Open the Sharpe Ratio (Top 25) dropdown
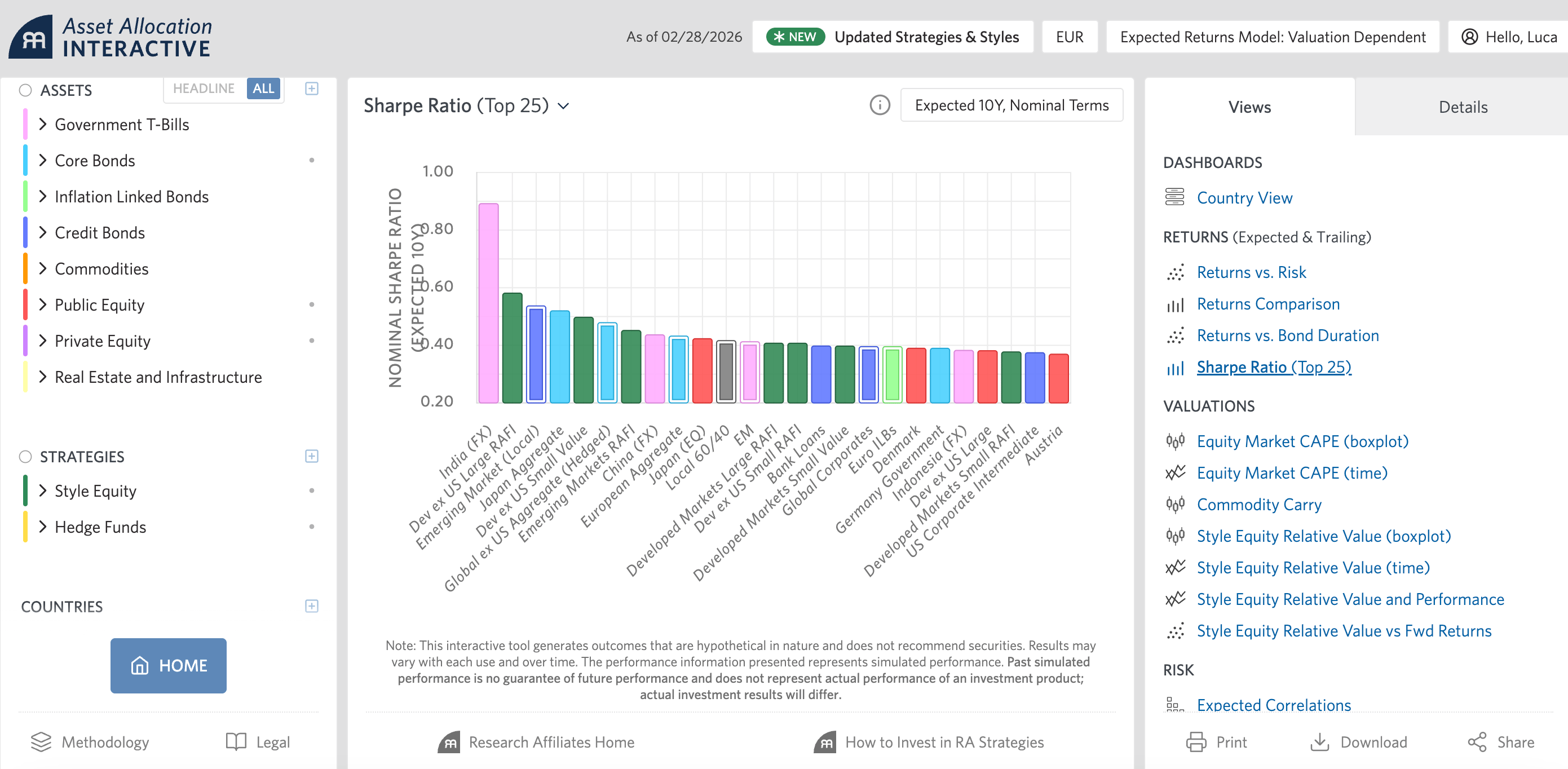This screenshot has width=1568, height=769. [x=564, y=106]
